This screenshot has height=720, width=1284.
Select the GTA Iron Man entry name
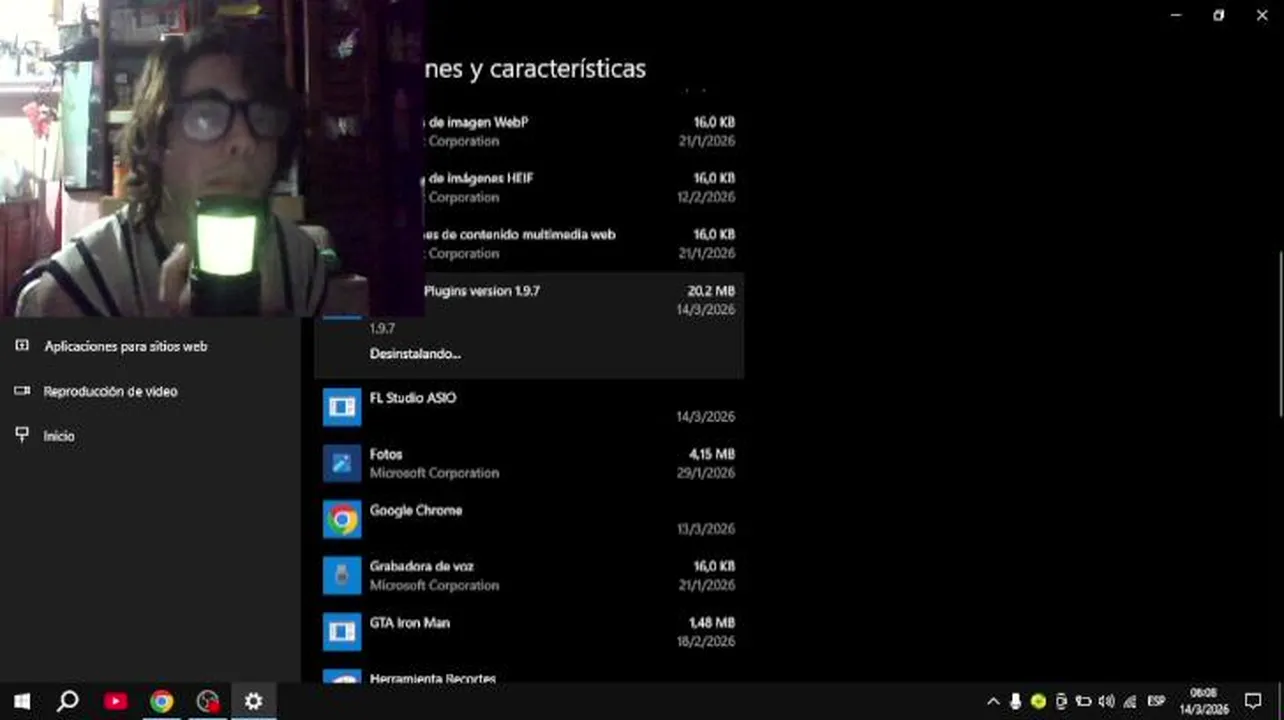point(410,622)
